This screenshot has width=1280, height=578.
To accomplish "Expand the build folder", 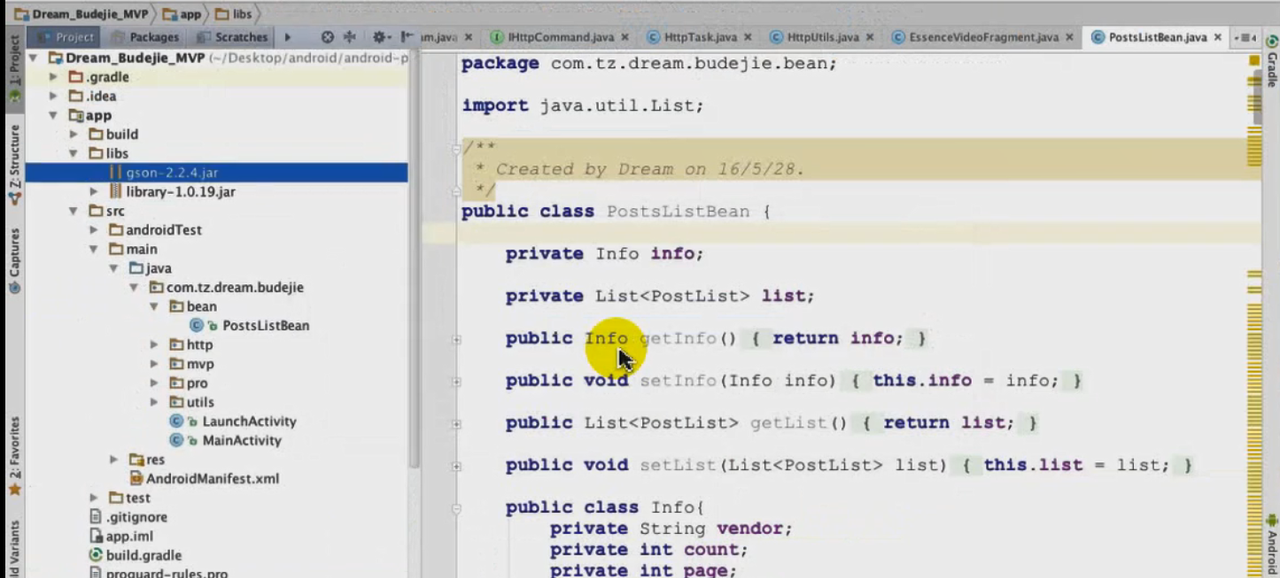I will click(x=73, y=134).
